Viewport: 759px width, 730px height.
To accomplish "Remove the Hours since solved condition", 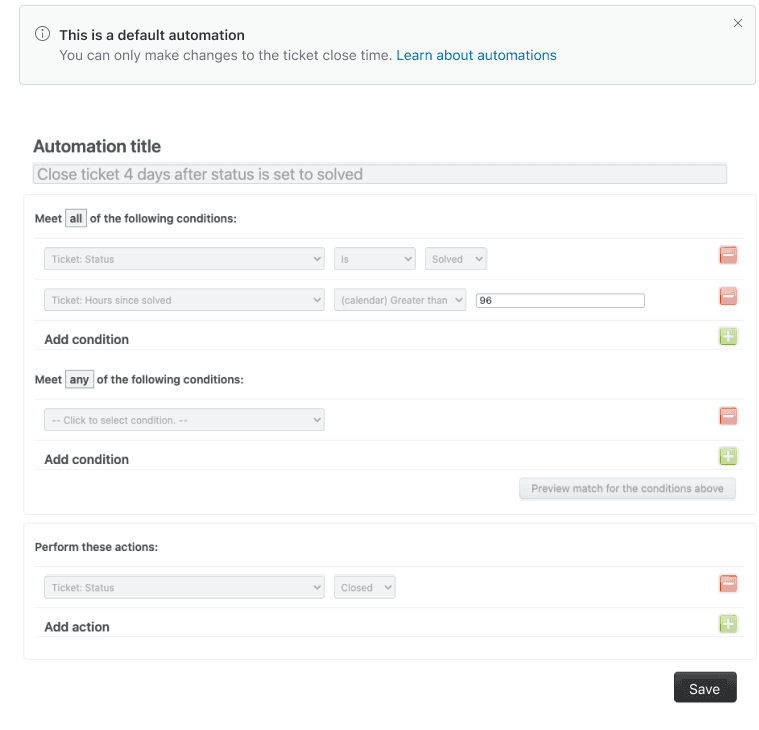I will tap(728, 296).
